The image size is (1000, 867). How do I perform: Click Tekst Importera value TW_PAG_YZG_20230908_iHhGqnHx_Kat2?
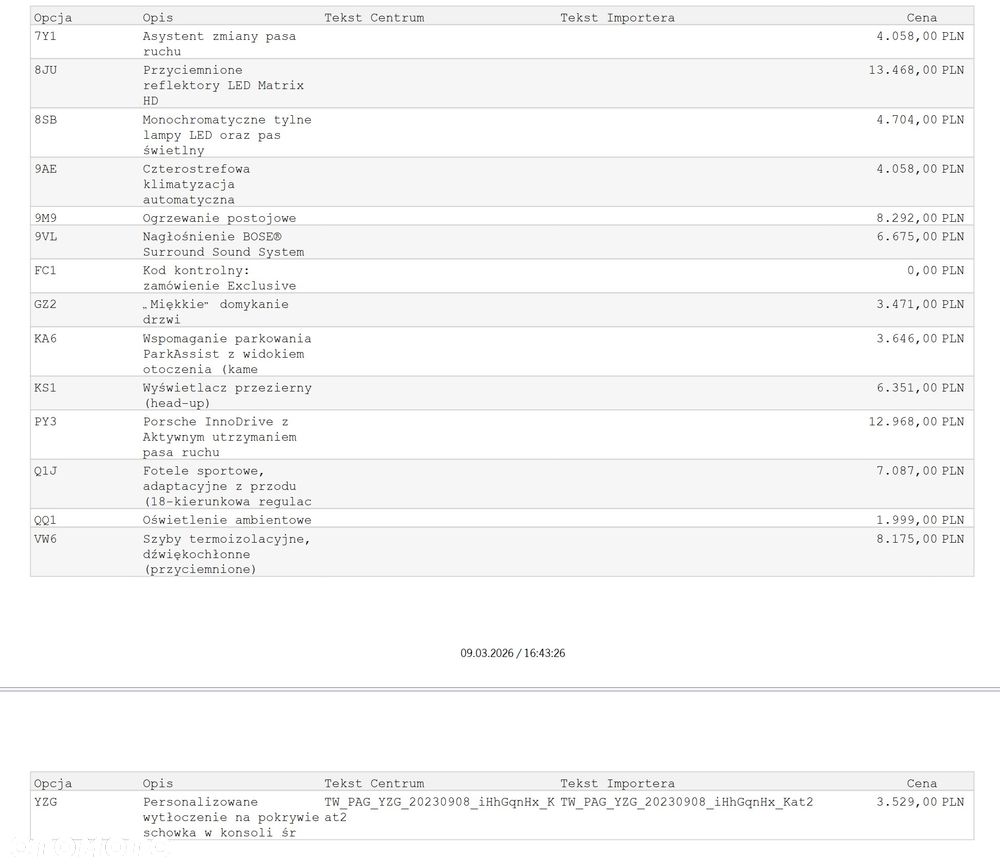pyautogui.click(x=687, y=802)
